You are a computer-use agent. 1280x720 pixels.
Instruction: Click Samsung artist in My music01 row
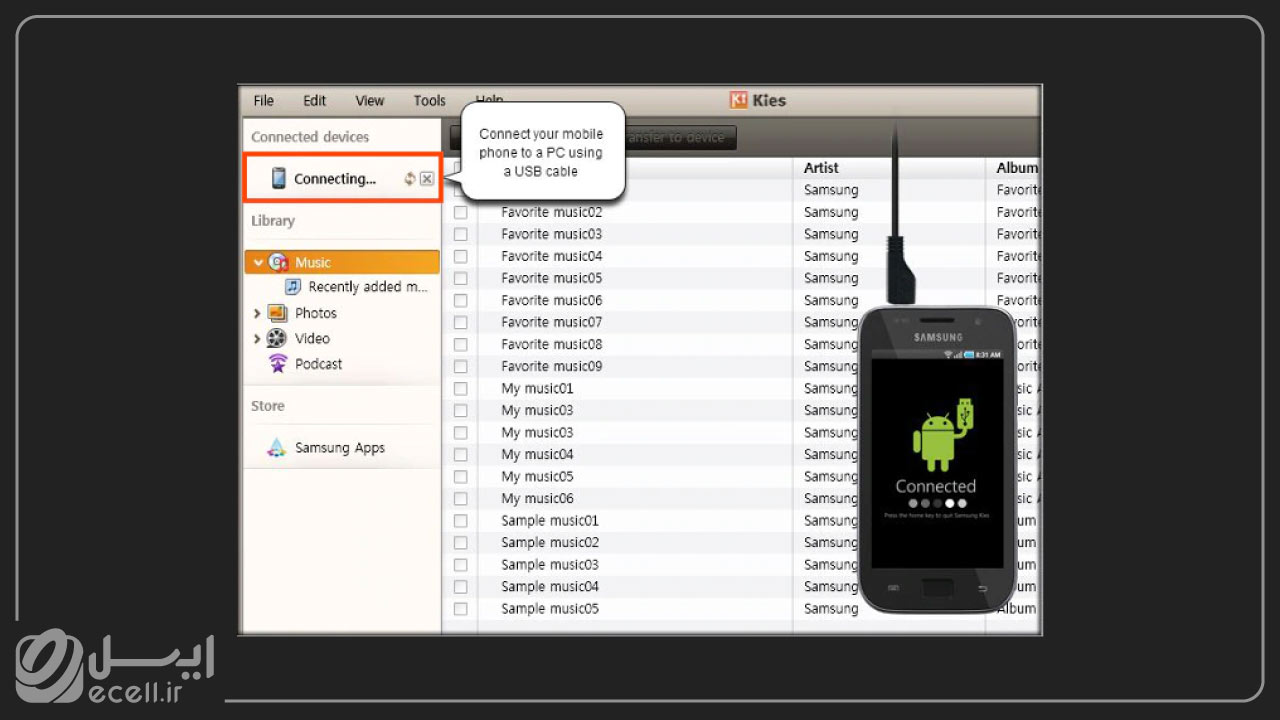[x=831, y=388]
